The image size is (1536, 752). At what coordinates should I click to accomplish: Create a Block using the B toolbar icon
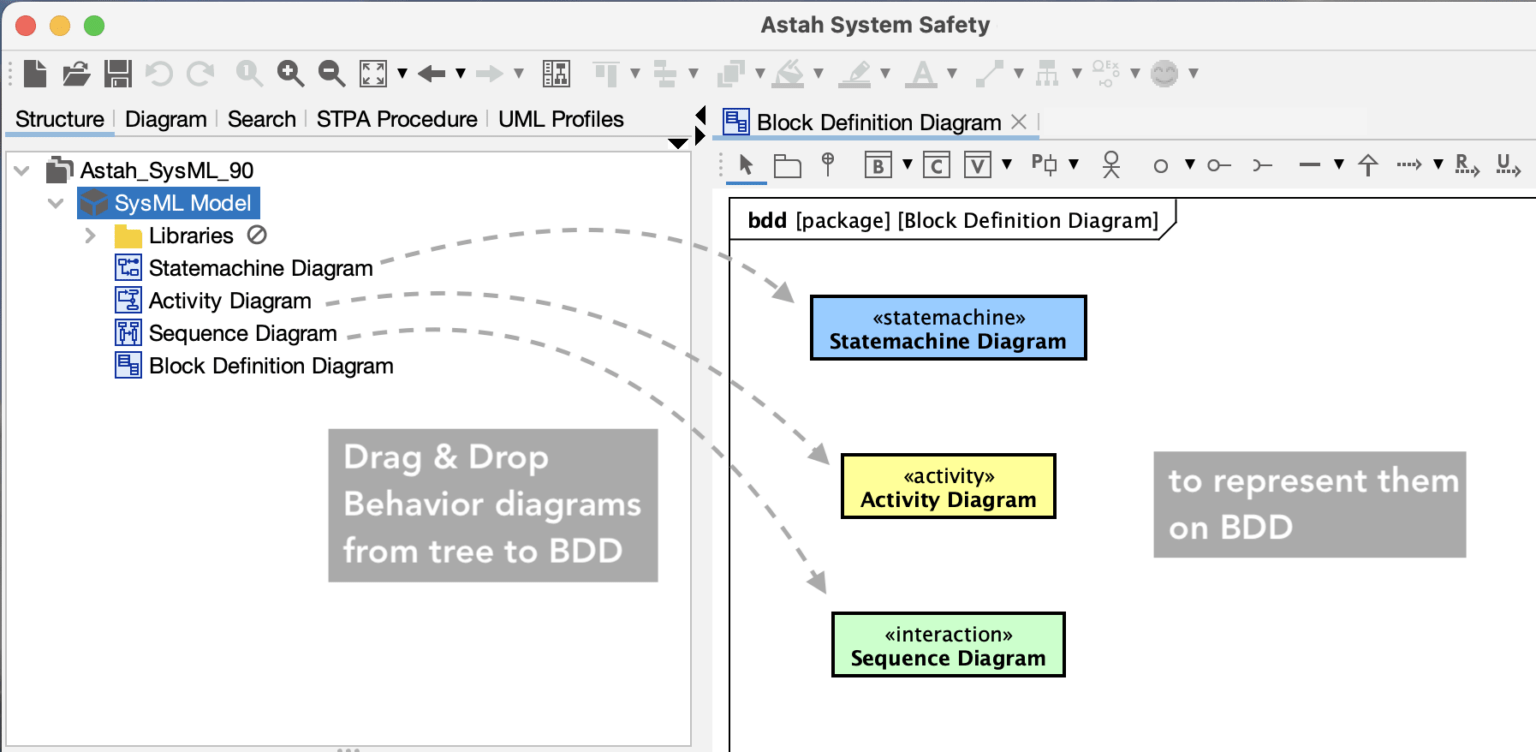pos(877,164)
